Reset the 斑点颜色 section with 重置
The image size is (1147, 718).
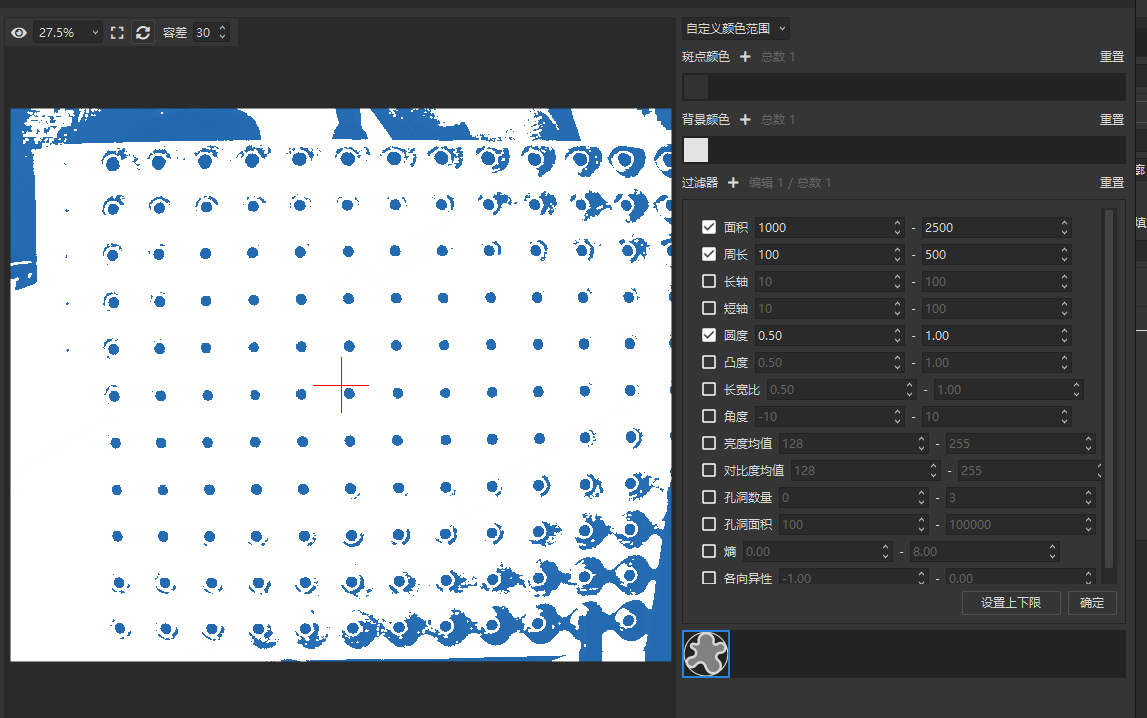1112,57
